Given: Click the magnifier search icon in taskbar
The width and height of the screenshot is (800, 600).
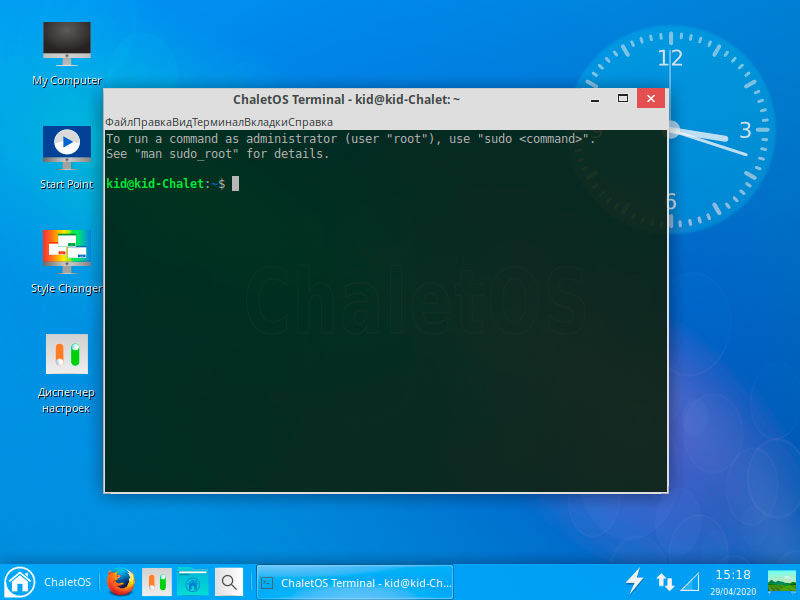Looking at the screenshot, I should pos(229,581).
